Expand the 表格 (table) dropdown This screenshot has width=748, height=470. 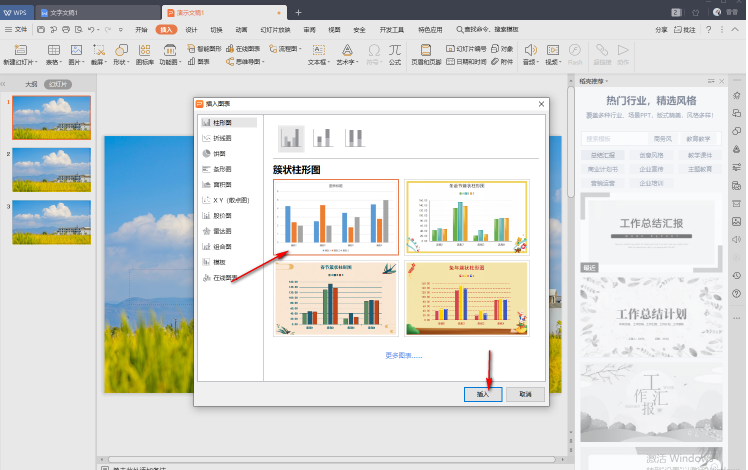point(55,61)
